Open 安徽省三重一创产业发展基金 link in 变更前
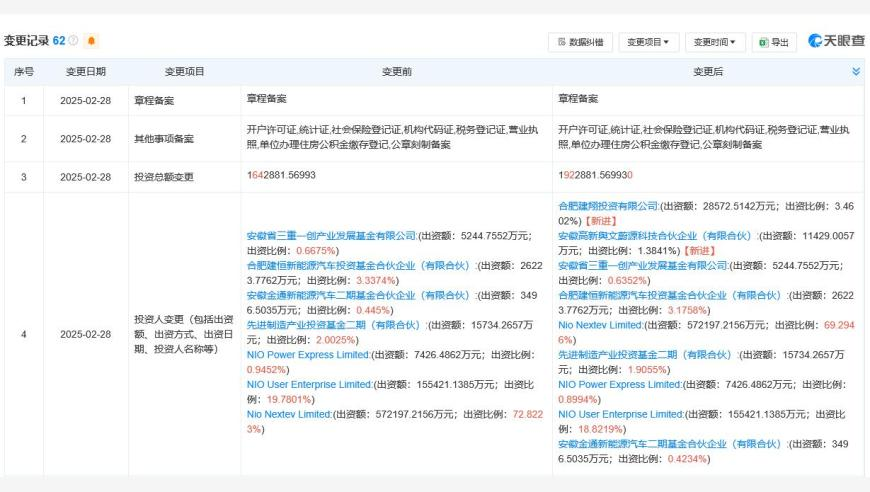Screen dimensions: 870x492 (x=332, y=236)
